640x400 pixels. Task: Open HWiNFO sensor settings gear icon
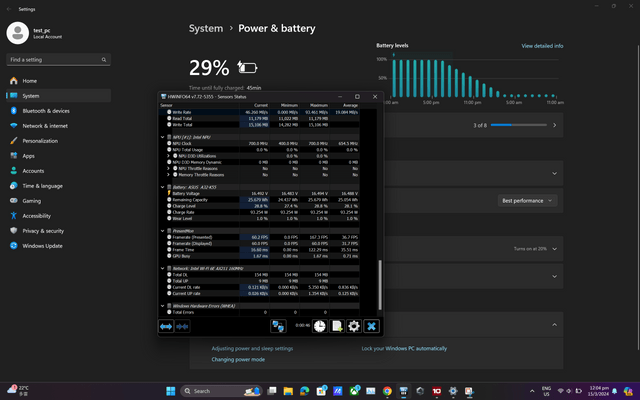[354, 326]
